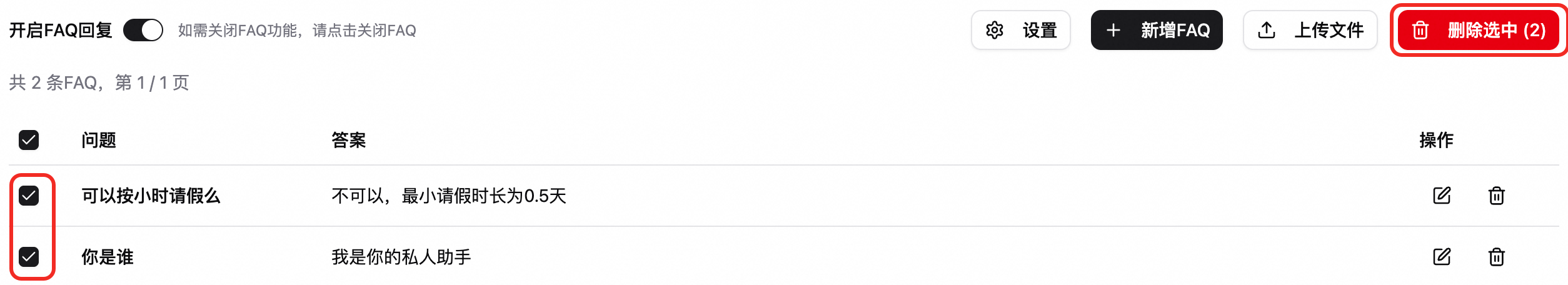The height and width of the screenshot is (285, 1568).
Task: Click the 问题 column header
Action: 99,140
